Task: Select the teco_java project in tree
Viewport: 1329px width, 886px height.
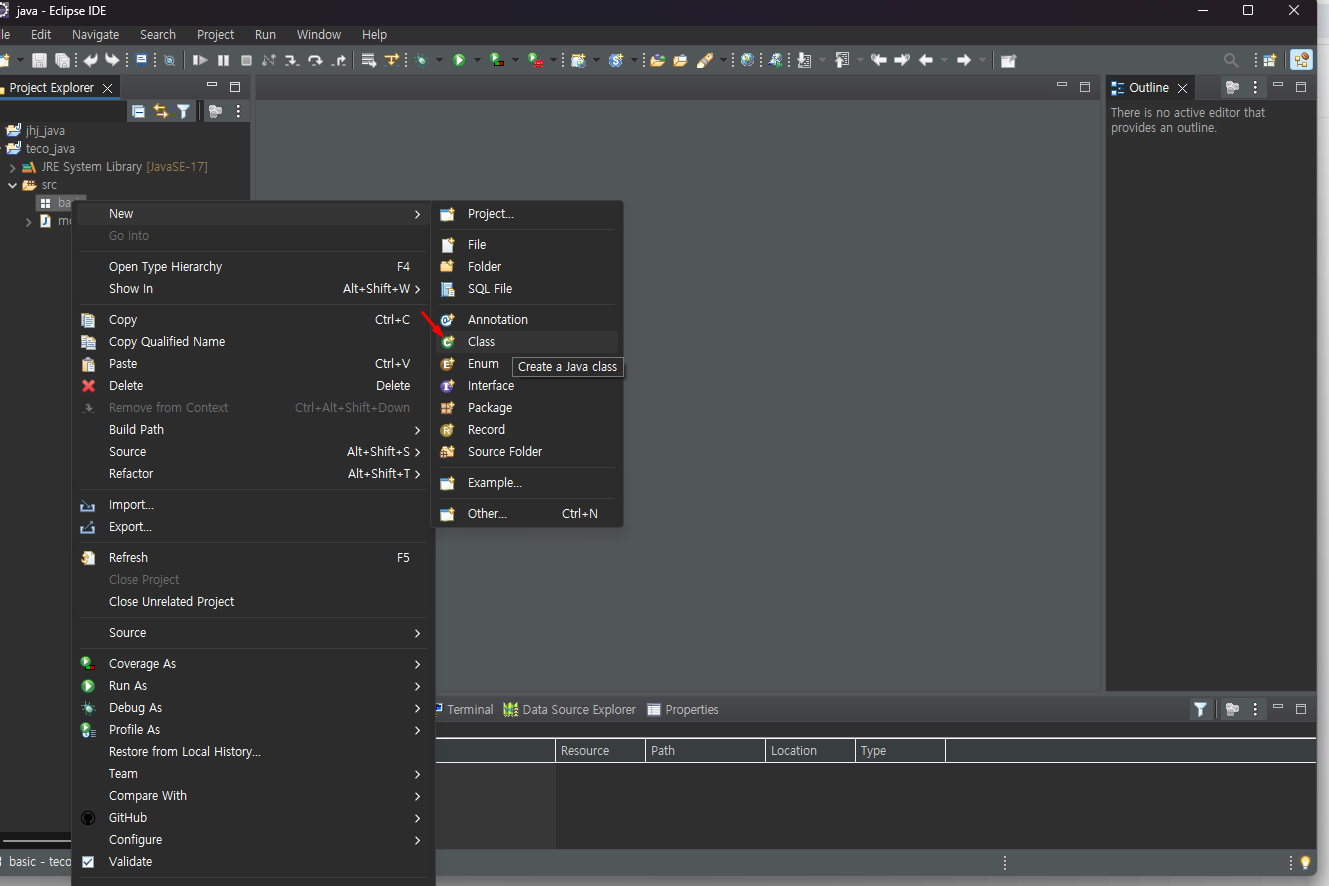Action: [40, 149]
